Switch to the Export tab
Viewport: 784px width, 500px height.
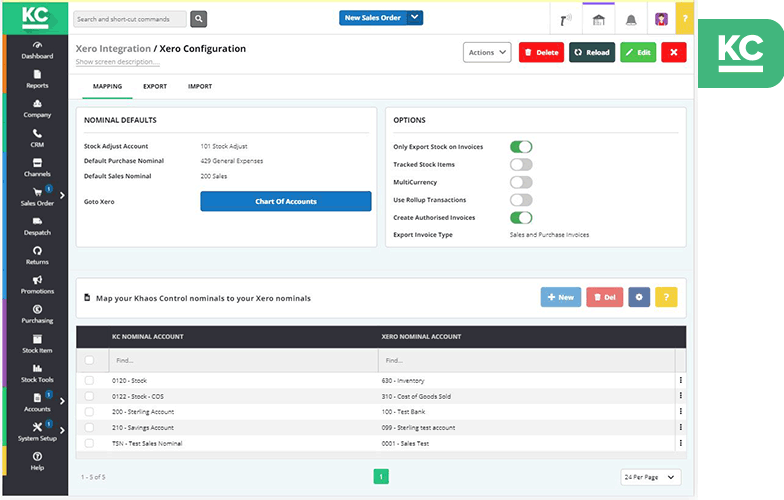(155, 86)
